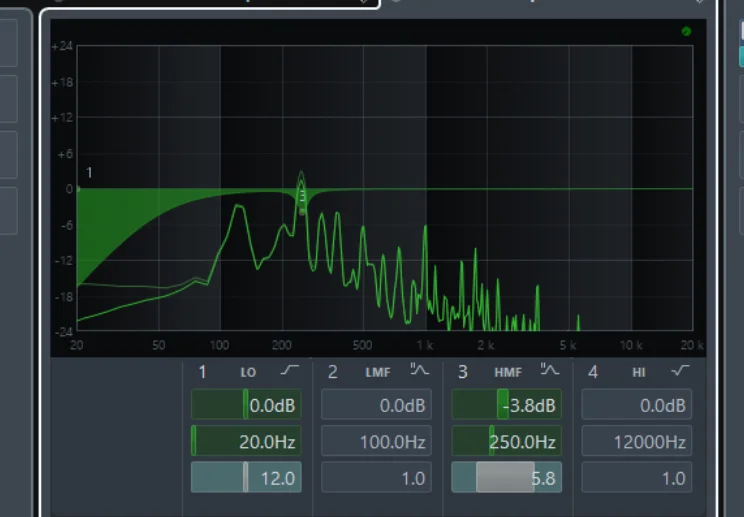The image size is (744, 517).
Task: Click the HI band label
Action: 639,372
